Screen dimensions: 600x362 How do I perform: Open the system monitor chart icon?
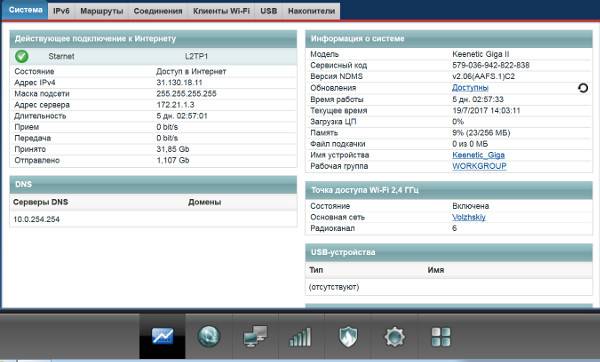[162, 336]
